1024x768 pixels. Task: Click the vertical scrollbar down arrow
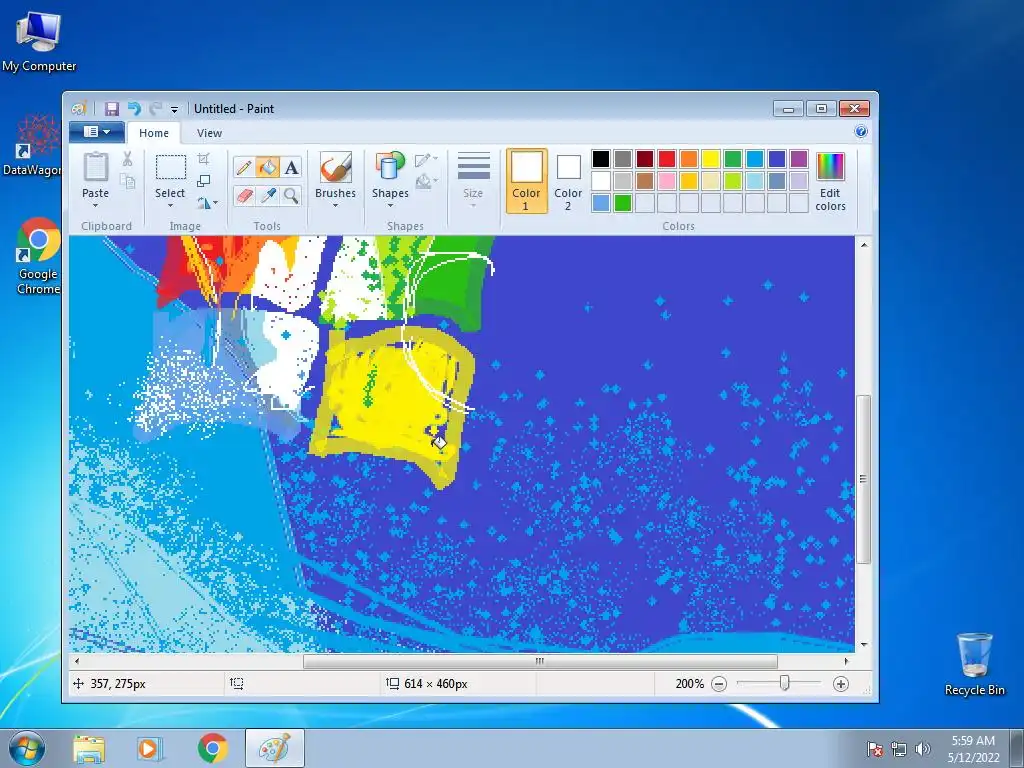[863, 645]
